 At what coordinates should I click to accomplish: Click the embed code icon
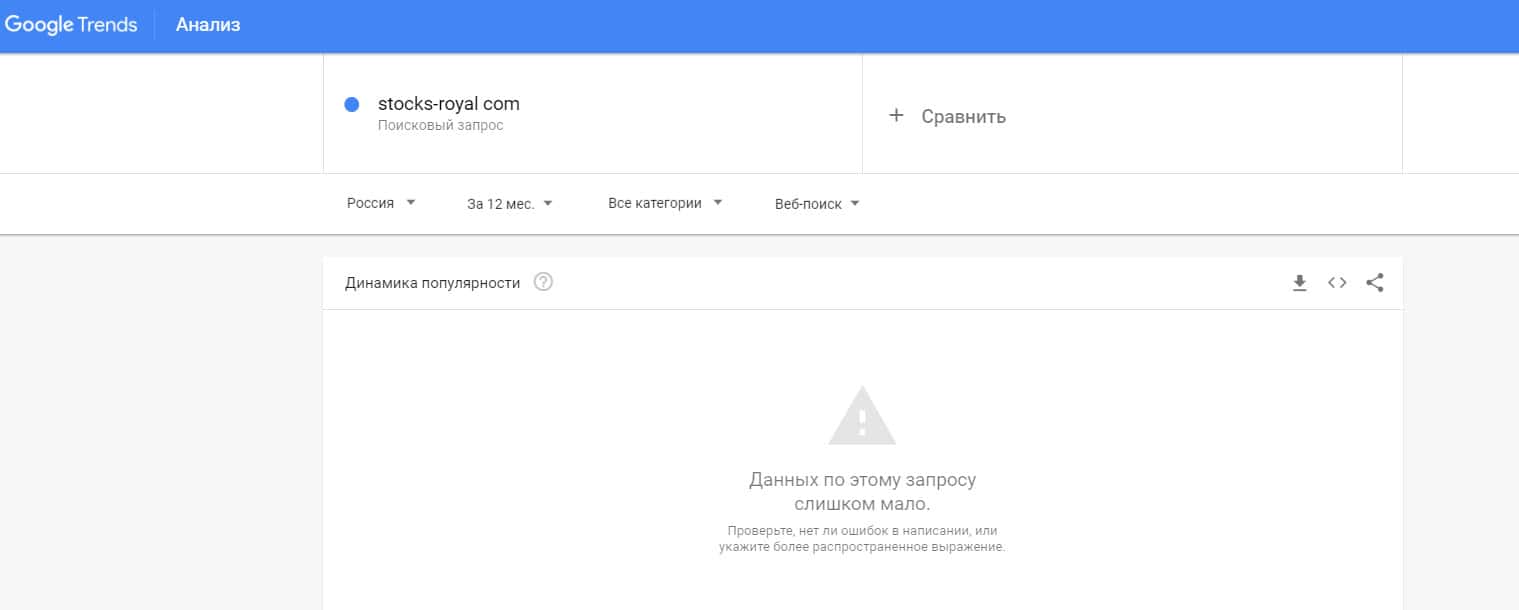pyautogui.click(x=1337, y=283)
